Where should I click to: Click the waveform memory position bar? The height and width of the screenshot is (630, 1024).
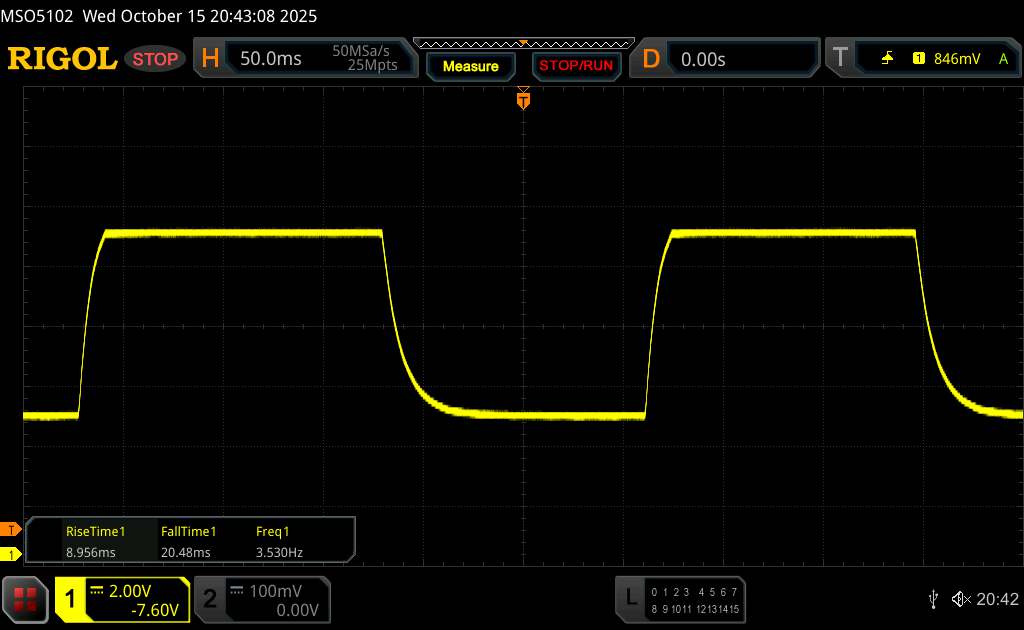coord(522,43)
